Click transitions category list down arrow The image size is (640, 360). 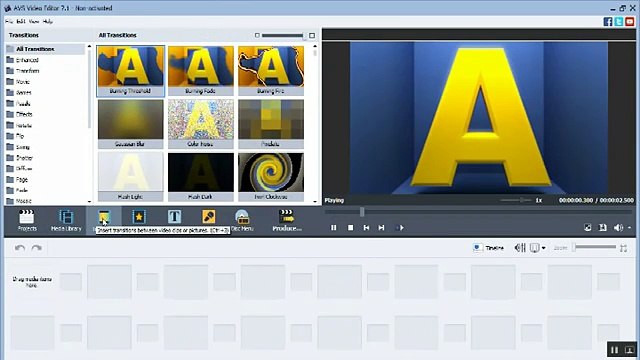(x=89, y=202)
